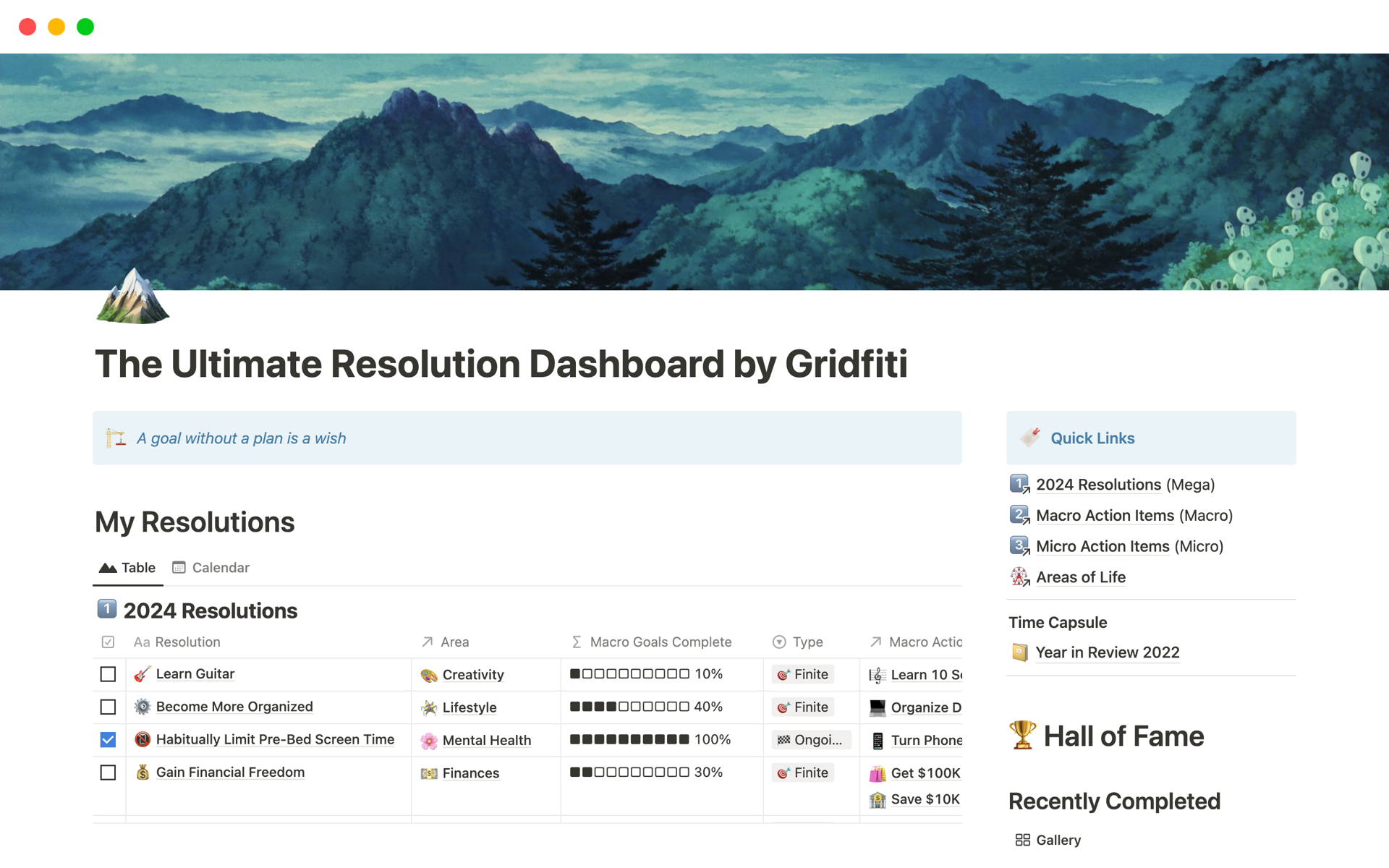Click the number one icon beside 2024 Resolutions heading
Image resolution: width=1389 pixels, height=868 pixels.
pyautogui.click(x=107, y=610)
